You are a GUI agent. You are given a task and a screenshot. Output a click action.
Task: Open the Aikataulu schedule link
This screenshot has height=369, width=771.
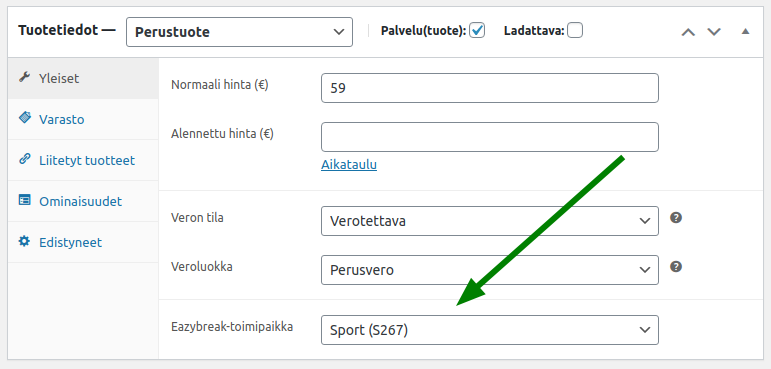click(x=349, y=165)
